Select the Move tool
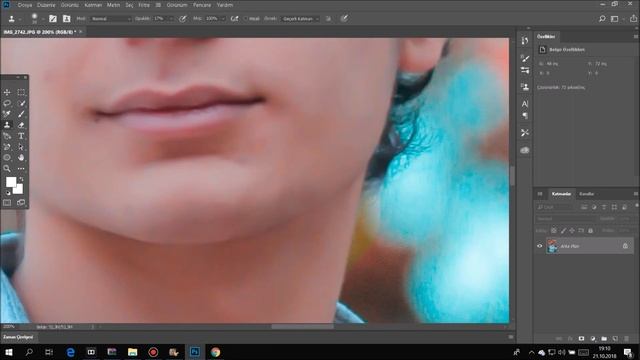Viewport: 640px width, 360px height. [7, 92]
